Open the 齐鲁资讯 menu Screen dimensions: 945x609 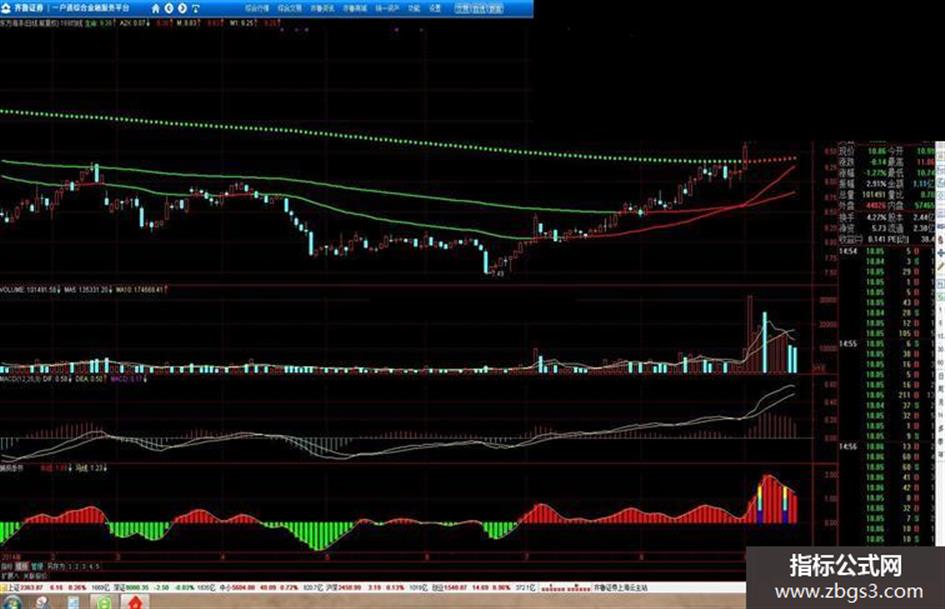point(322,8)
